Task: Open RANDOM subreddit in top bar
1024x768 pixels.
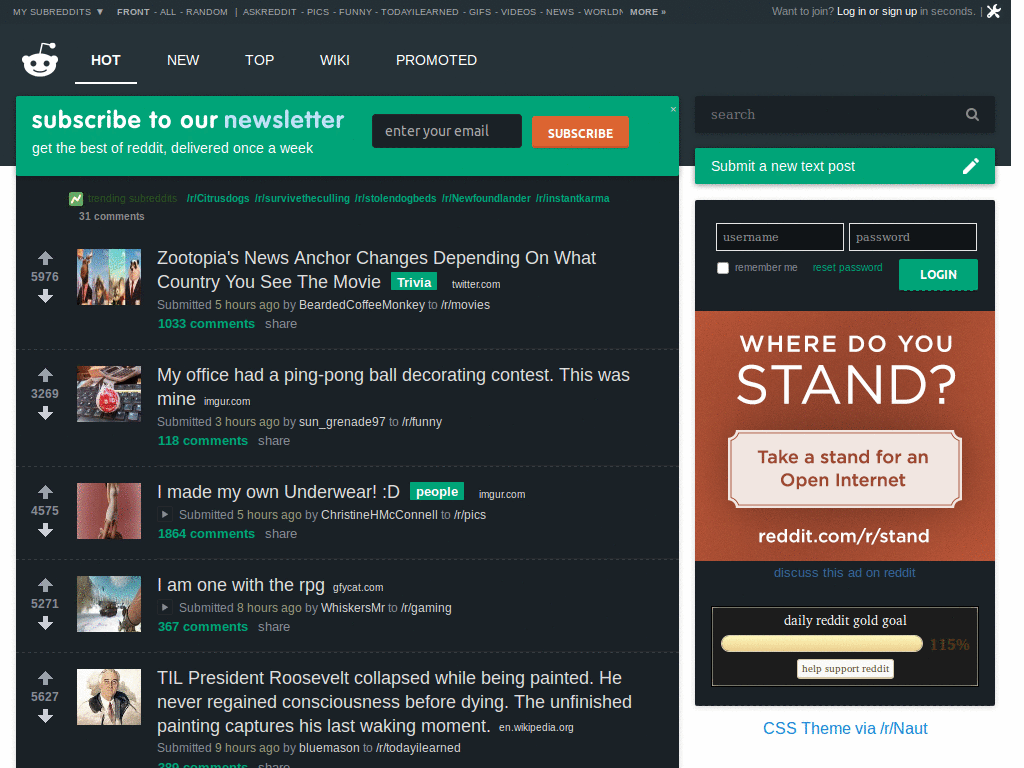Action: pos(207,12)
